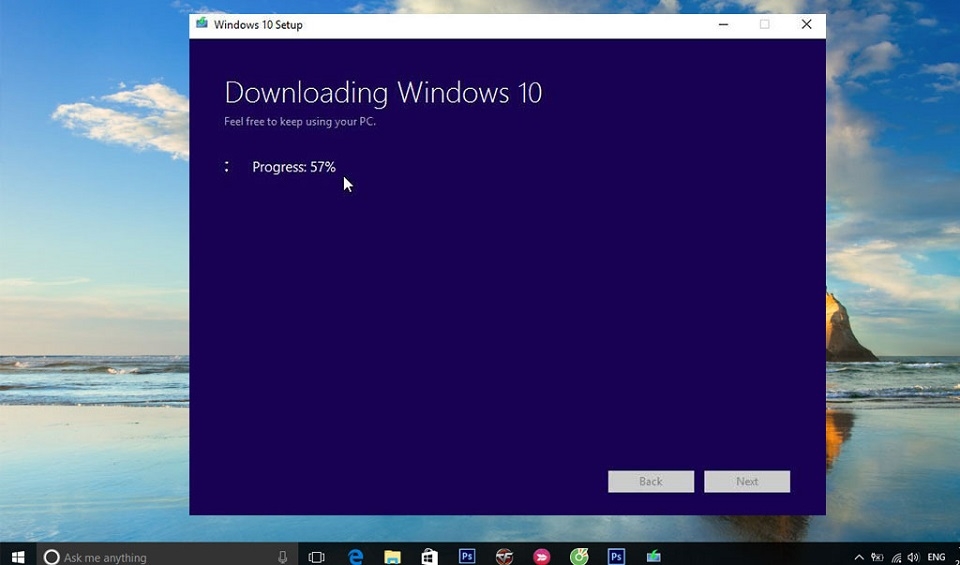Maximize the Windows 10 Setup window

tap(764, 24)
